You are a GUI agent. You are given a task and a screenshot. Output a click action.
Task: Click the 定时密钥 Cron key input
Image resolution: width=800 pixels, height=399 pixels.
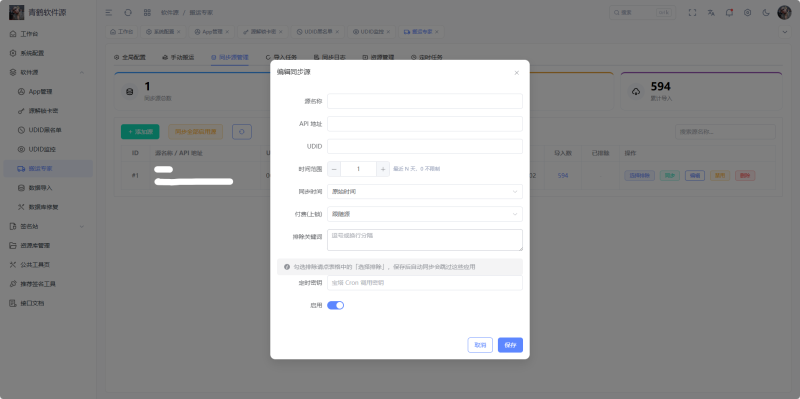424,283
